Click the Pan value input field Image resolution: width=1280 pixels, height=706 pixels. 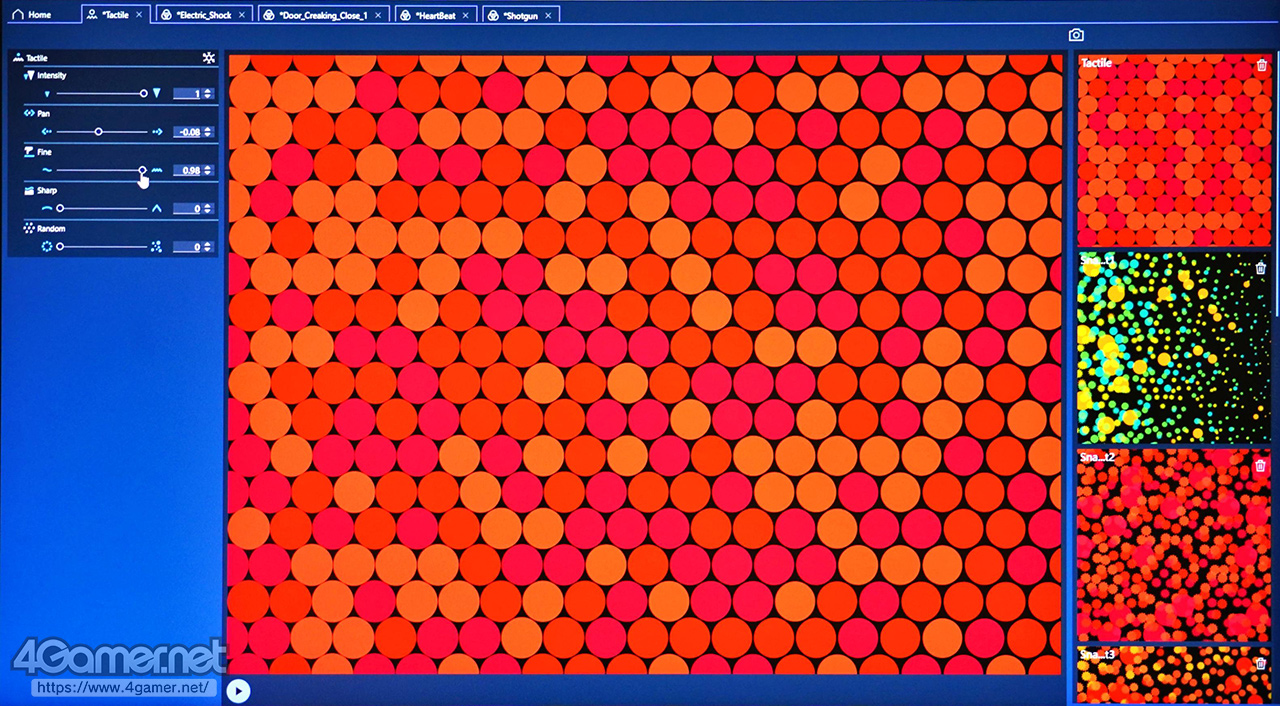187,132
